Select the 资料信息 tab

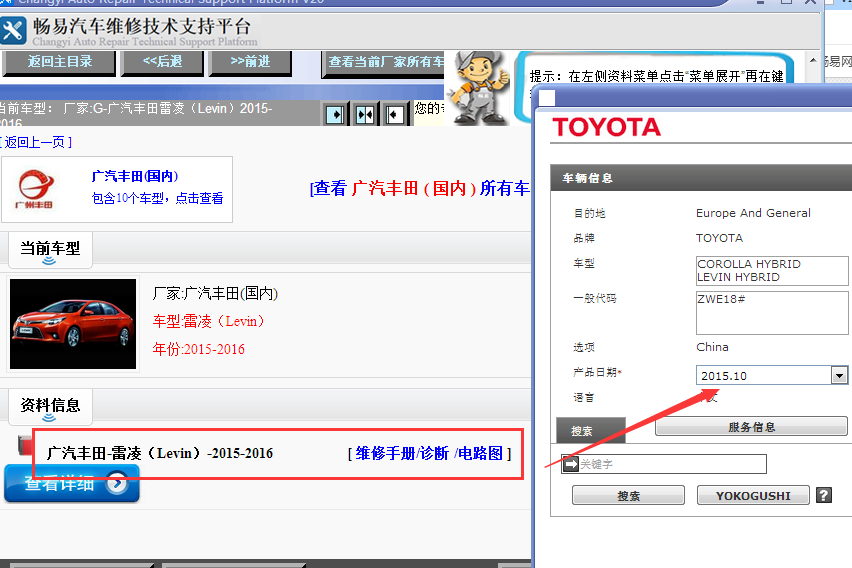click(x=50, y=407)
